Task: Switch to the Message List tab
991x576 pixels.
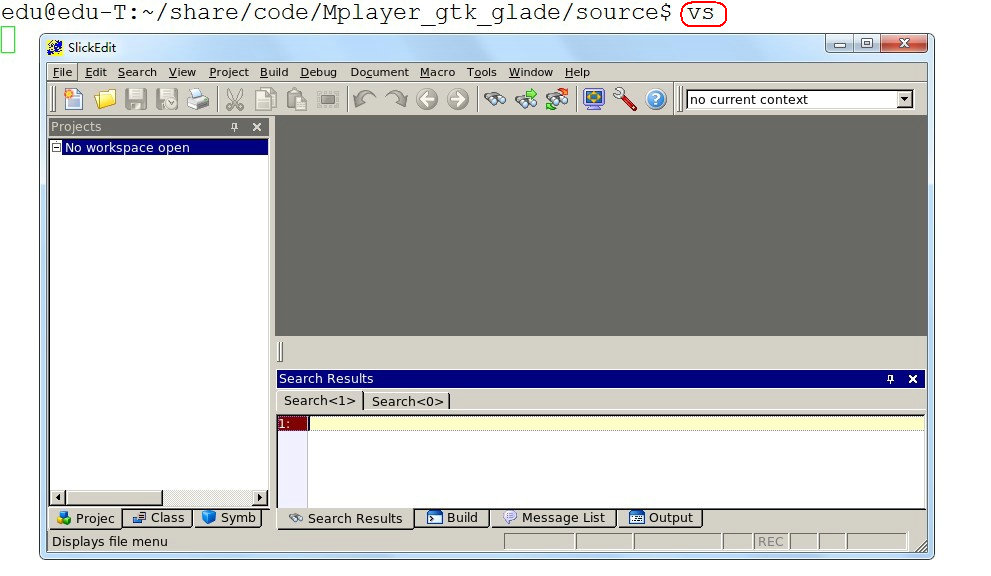Action: click(x=554, y=518)
